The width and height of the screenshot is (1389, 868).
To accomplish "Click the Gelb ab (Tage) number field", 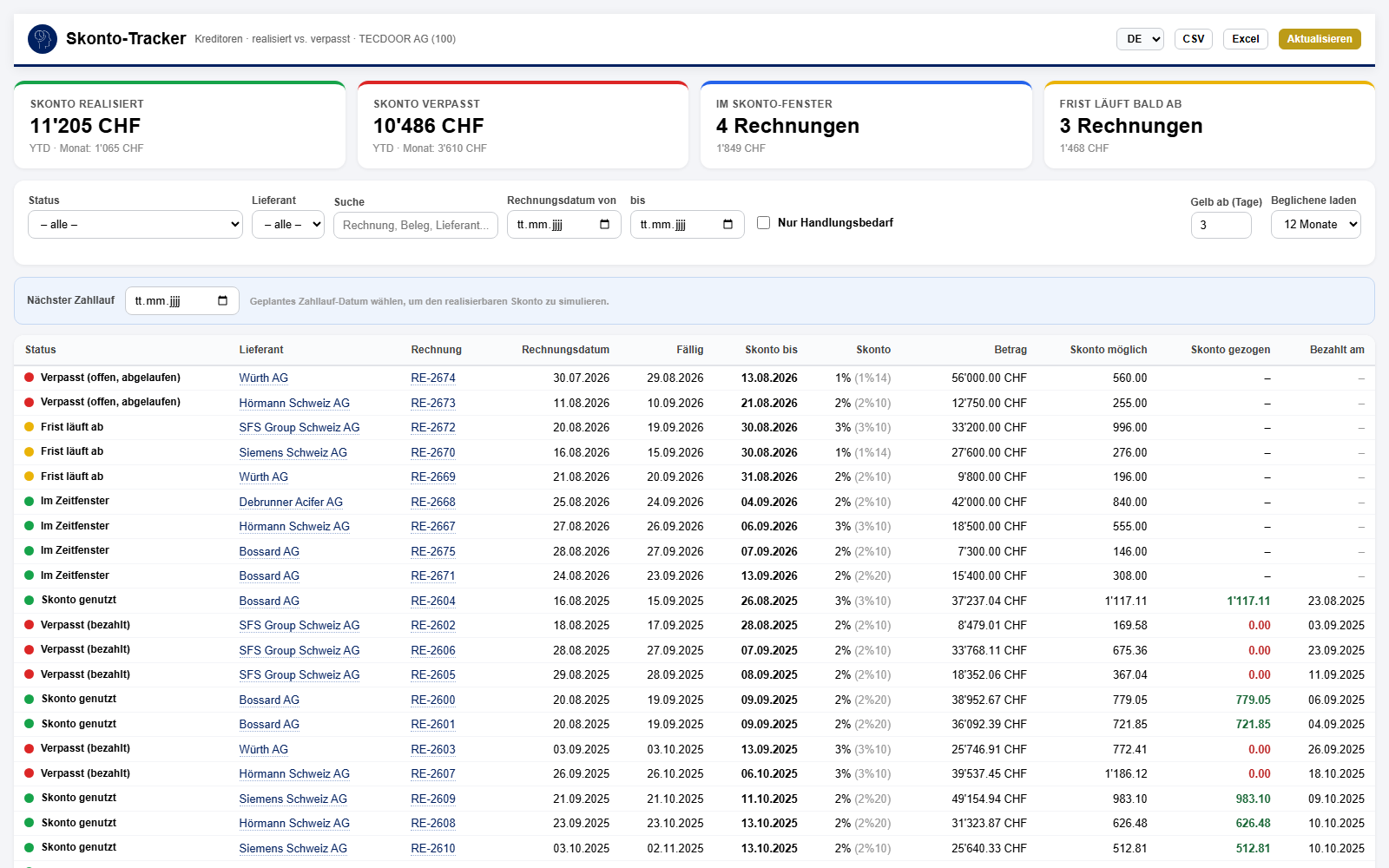I will [x=1221, y=226].
